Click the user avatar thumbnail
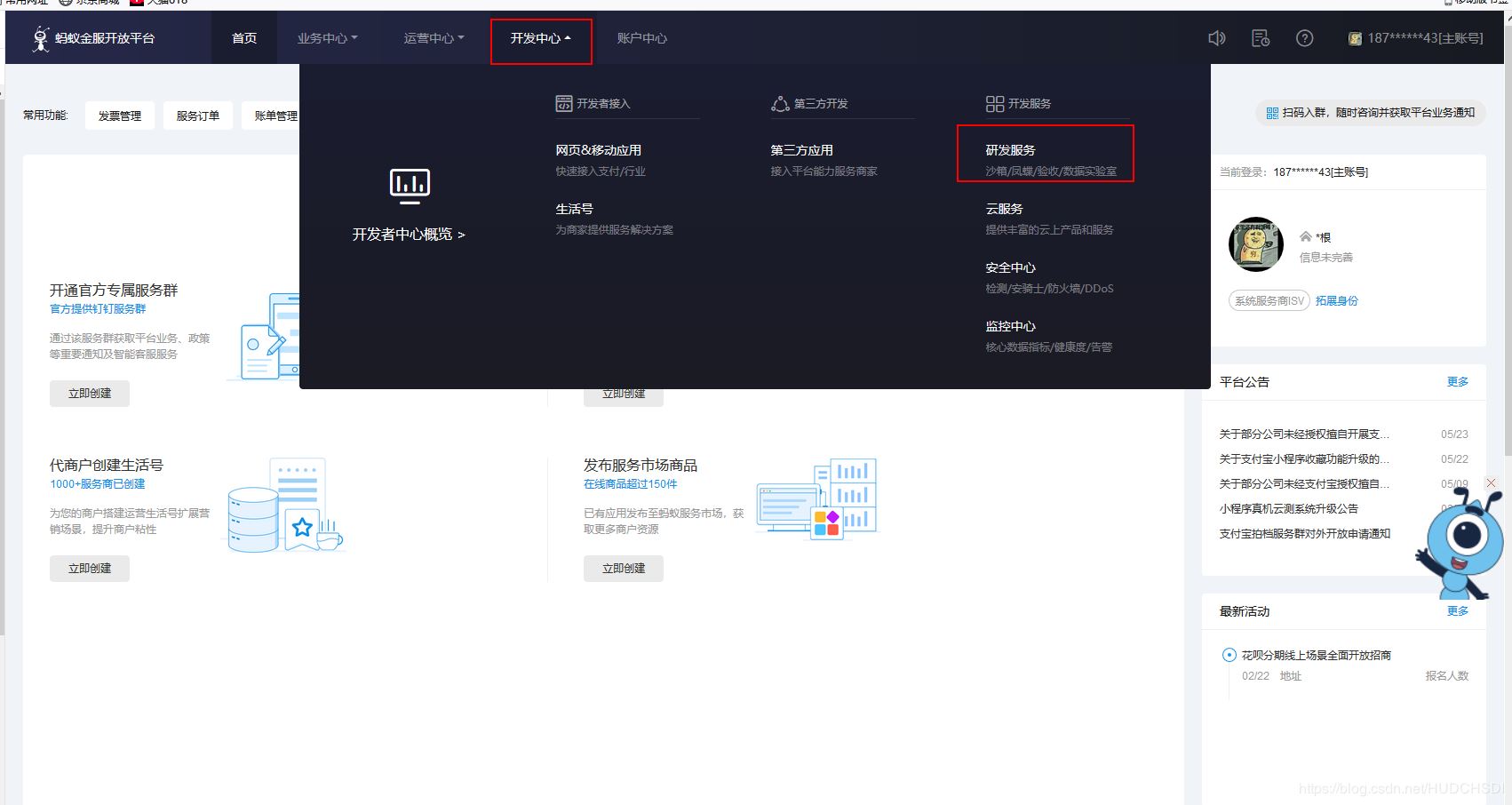 pos(1255,244)
